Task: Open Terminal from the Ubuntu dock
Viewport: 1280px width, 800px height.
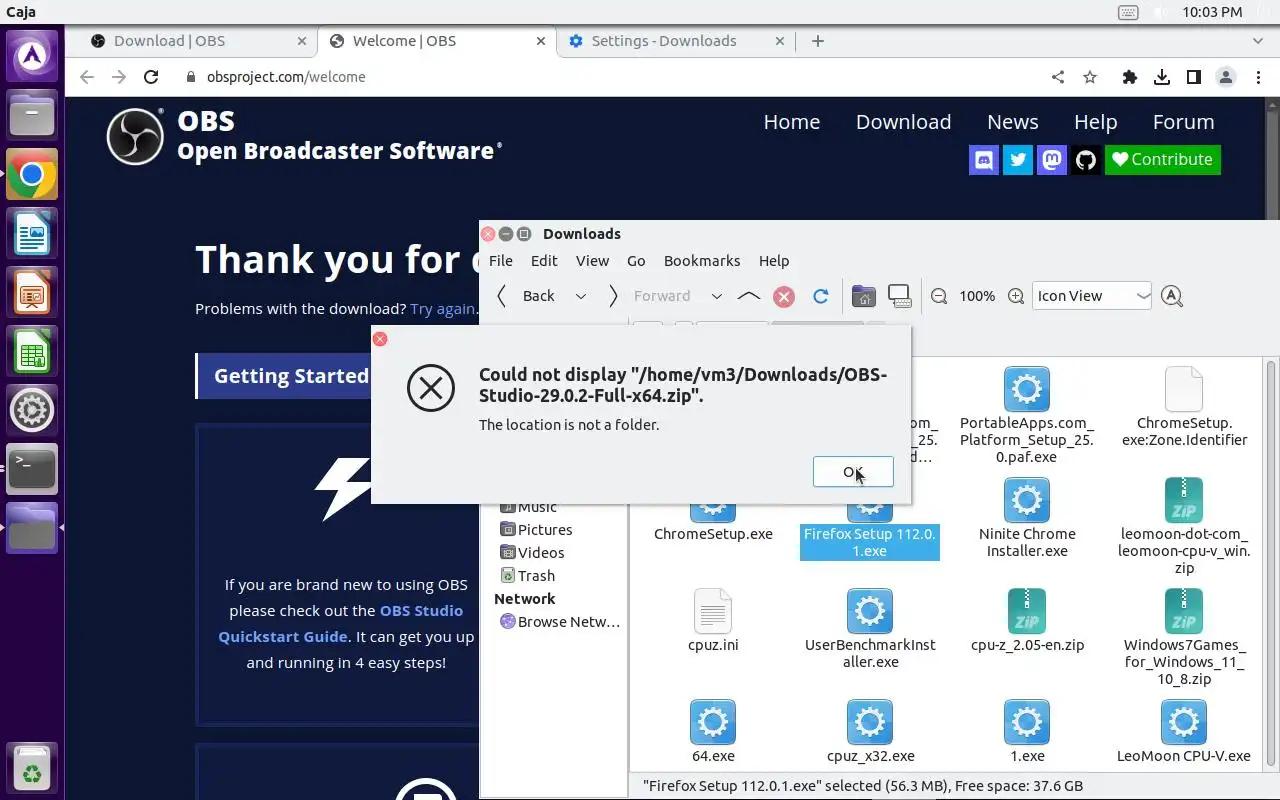Action: click(x=32, y=468)
